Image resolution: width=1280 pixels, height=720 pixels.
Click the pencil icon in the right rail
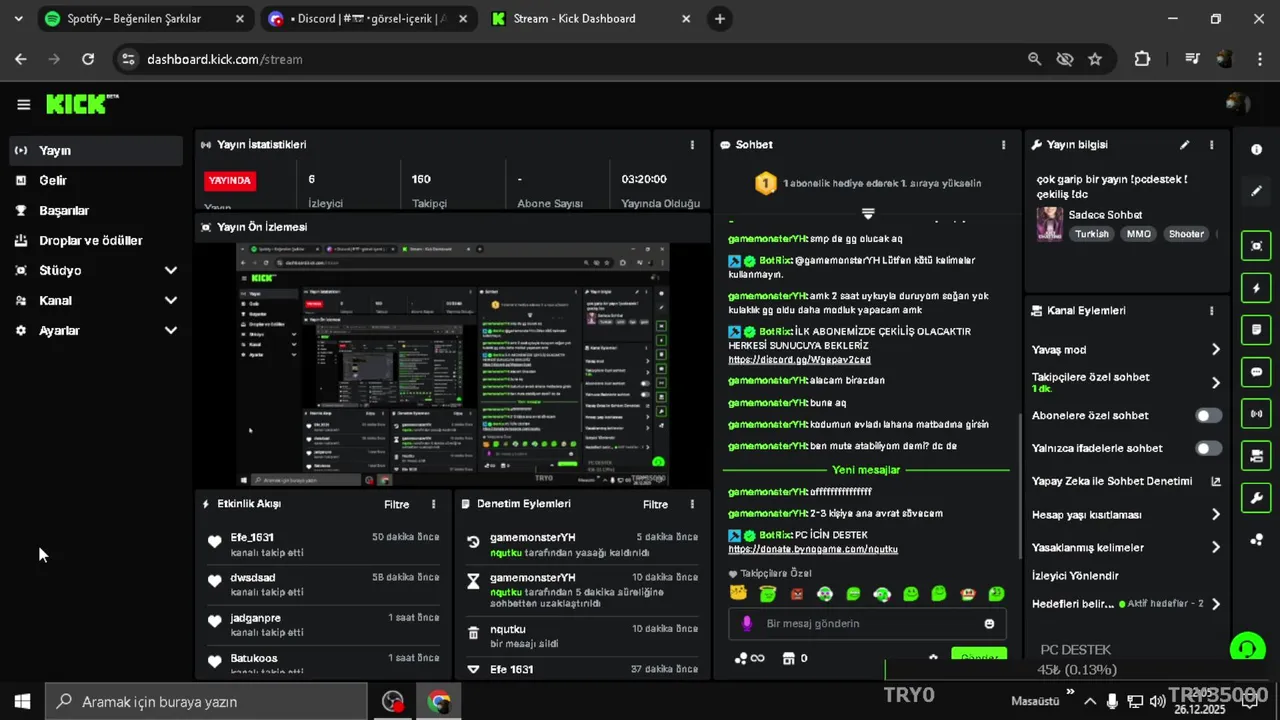click(x=1256, y=191)
